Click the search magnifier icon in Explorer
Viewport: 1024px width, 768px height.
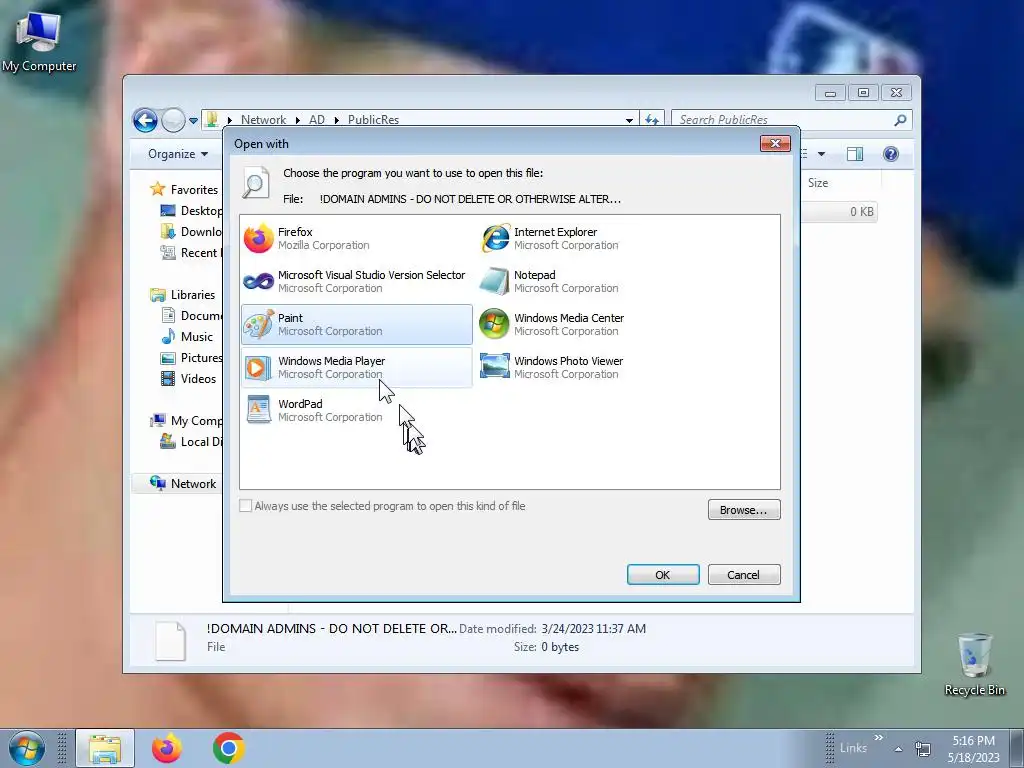point(901,120)
